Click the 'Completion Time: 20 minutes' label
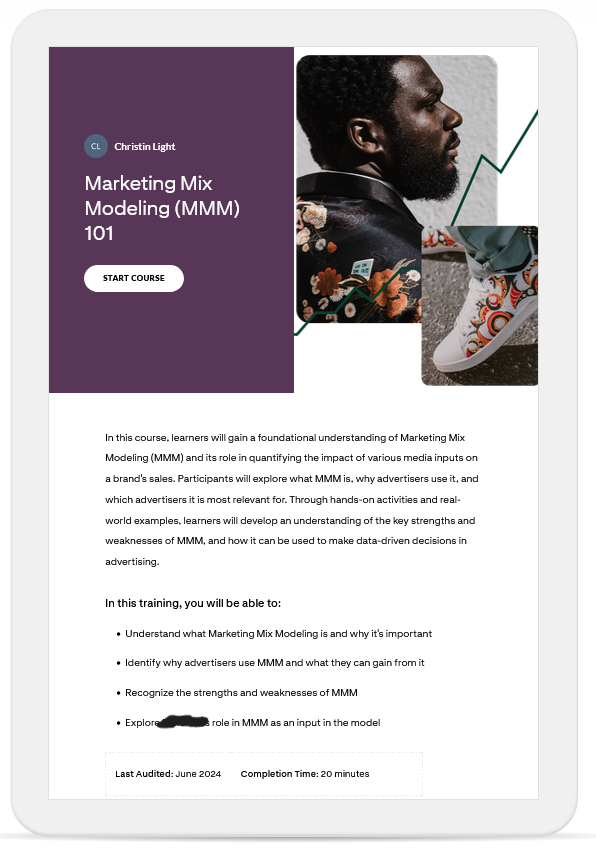This screenshot has width=596, height=858. point(305,774)
